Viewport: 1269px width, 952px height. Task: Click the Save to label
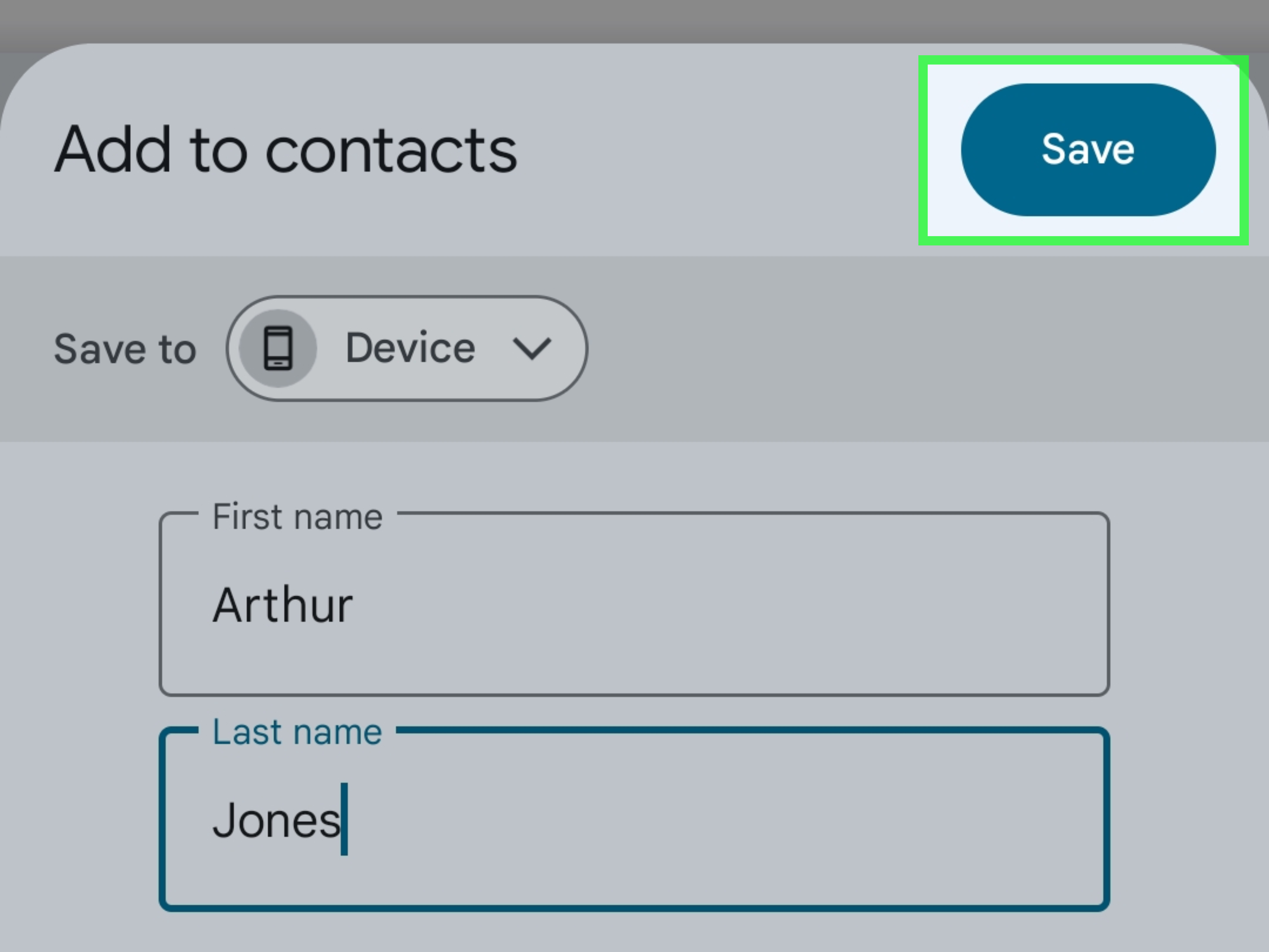[125, 349]
